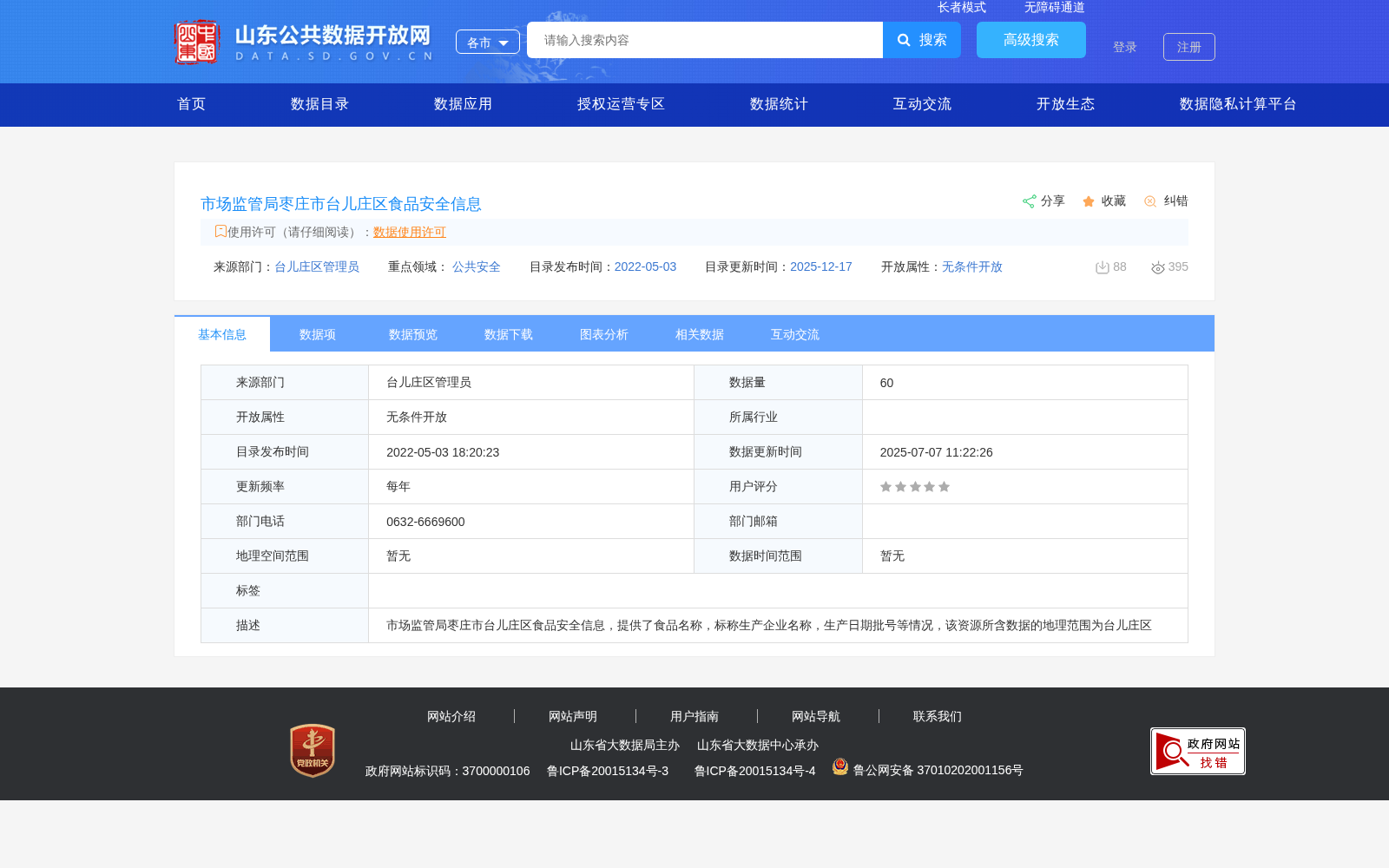
Task: Click 鲁ICP备20015134号-3 link
Action: [x=608, y=771]
